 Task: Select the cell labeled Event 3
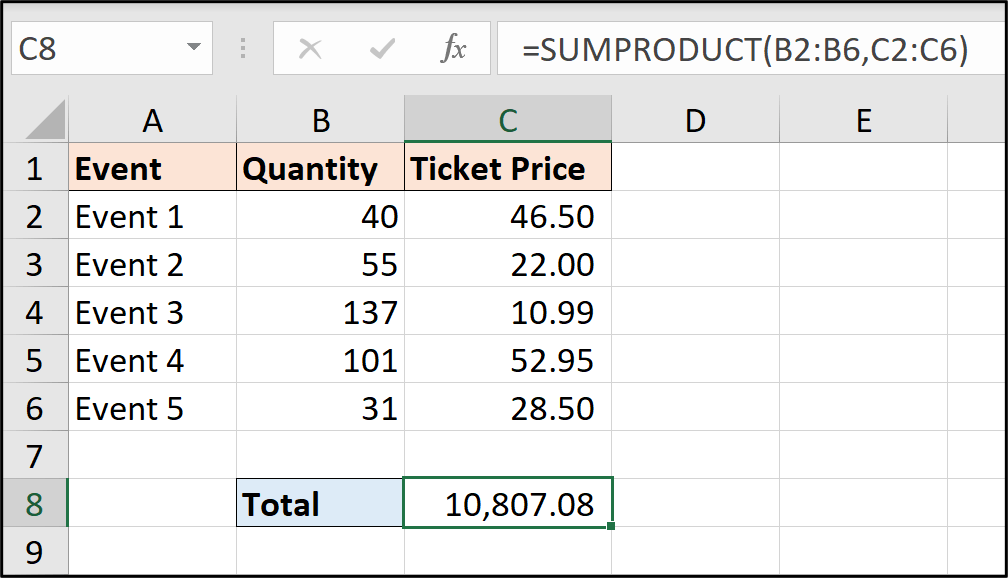coord(152,312)
